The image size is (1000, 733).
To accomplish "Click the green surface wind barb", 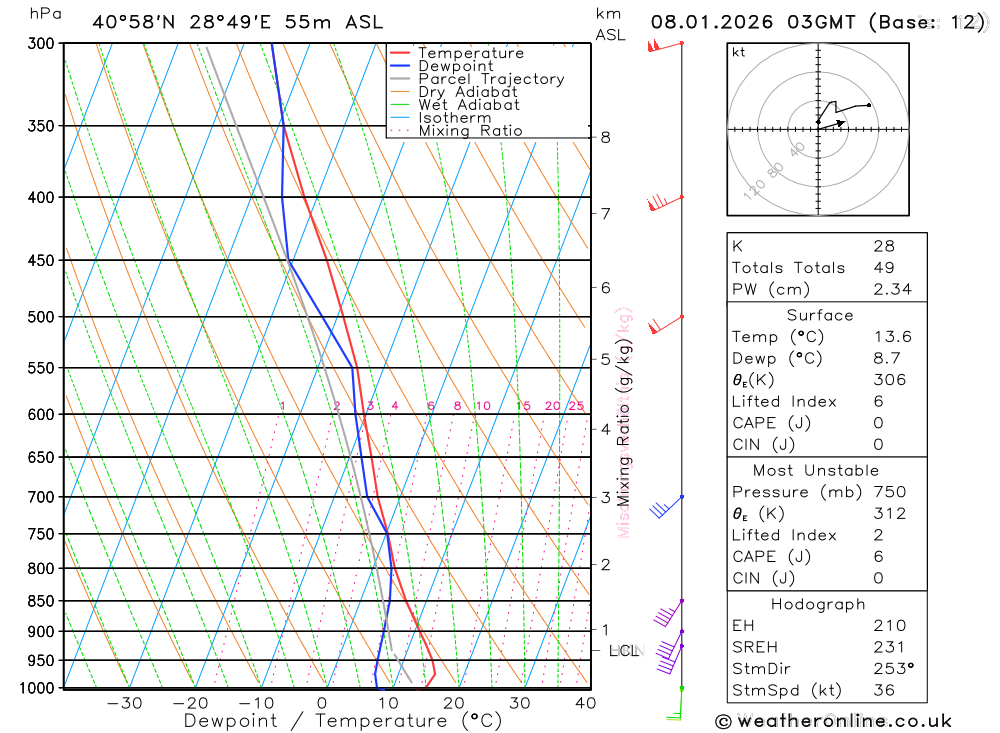I will click(675, 704).
